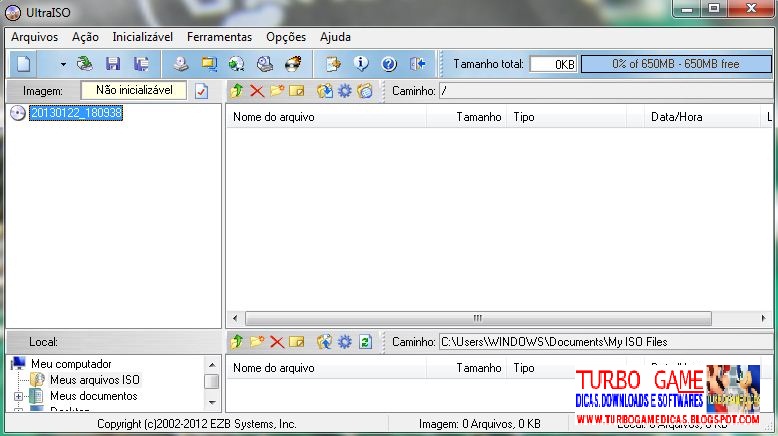778x436 pixels.
Task: Delete with the red X in image pane toolbar
Action: point(257,91)
